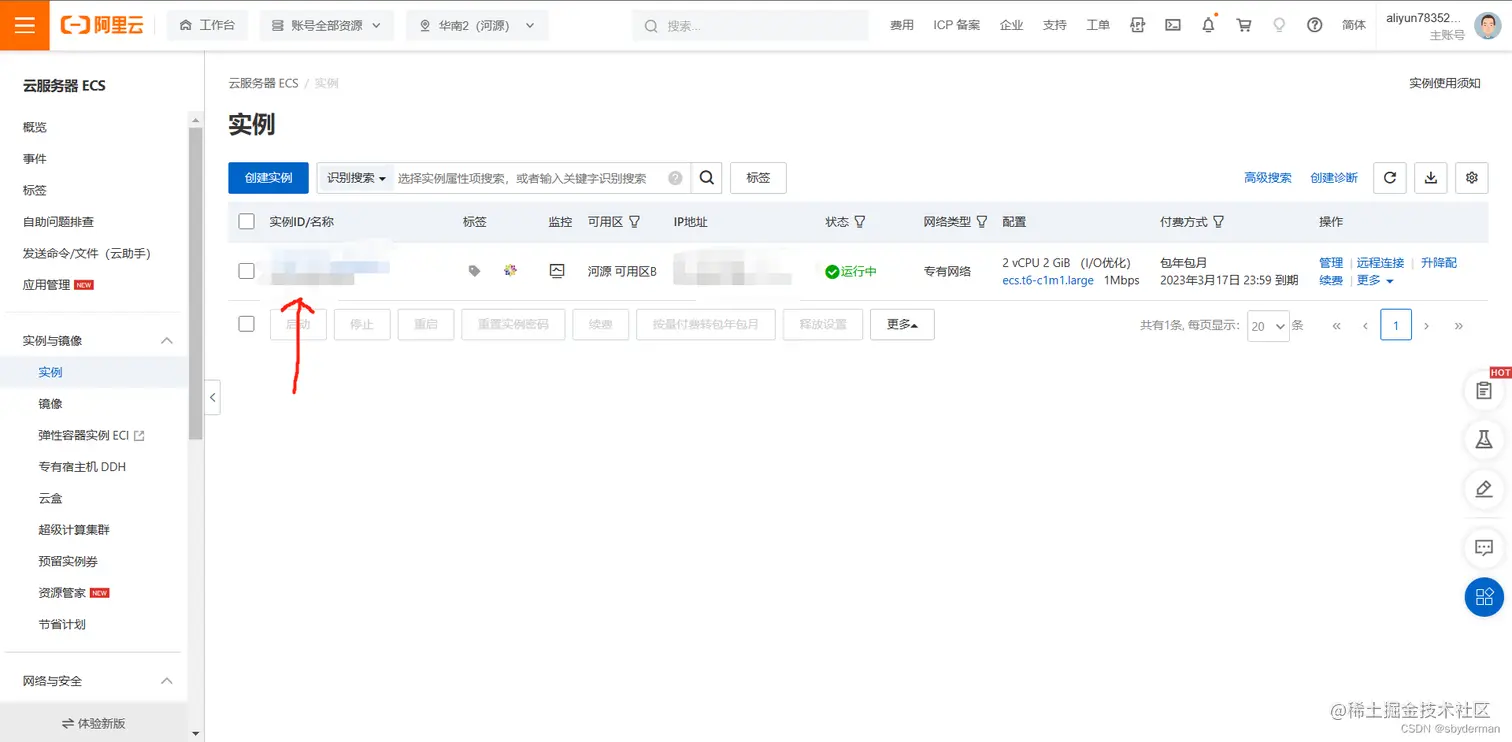Screen dimensions: 1512x742
Task: Click the tag icon in instance row
Action: [x=475, y=271]
